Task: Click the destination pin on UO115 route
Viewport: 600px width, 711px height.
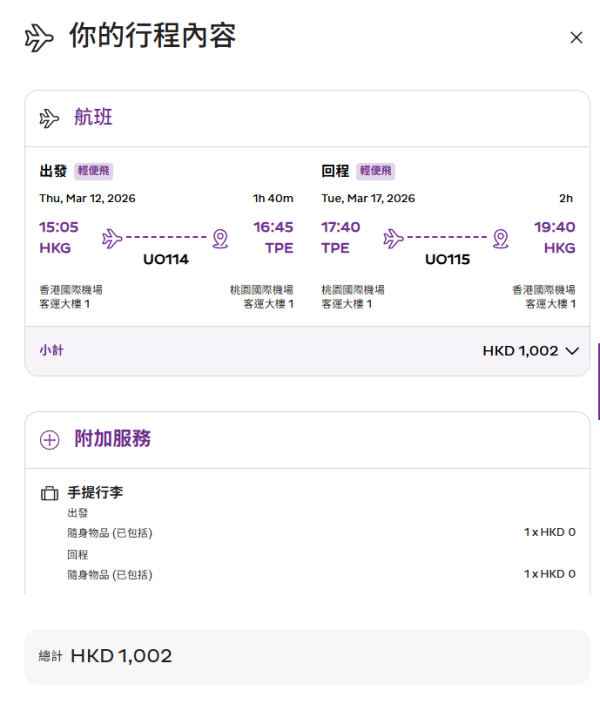Action: coord(501,239)
